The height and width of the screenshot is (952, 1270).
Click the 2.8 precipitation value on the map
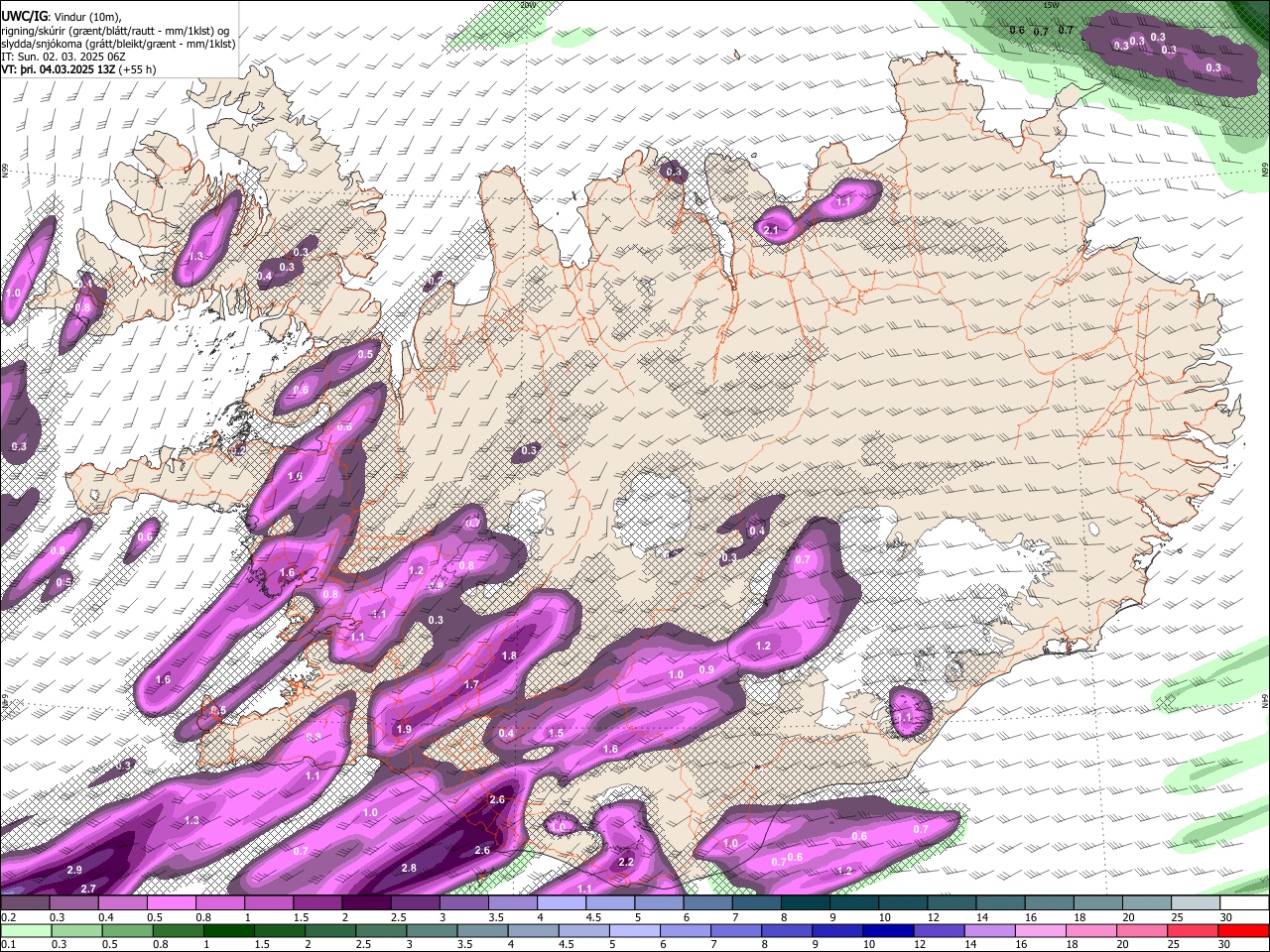tap(409, 868)
